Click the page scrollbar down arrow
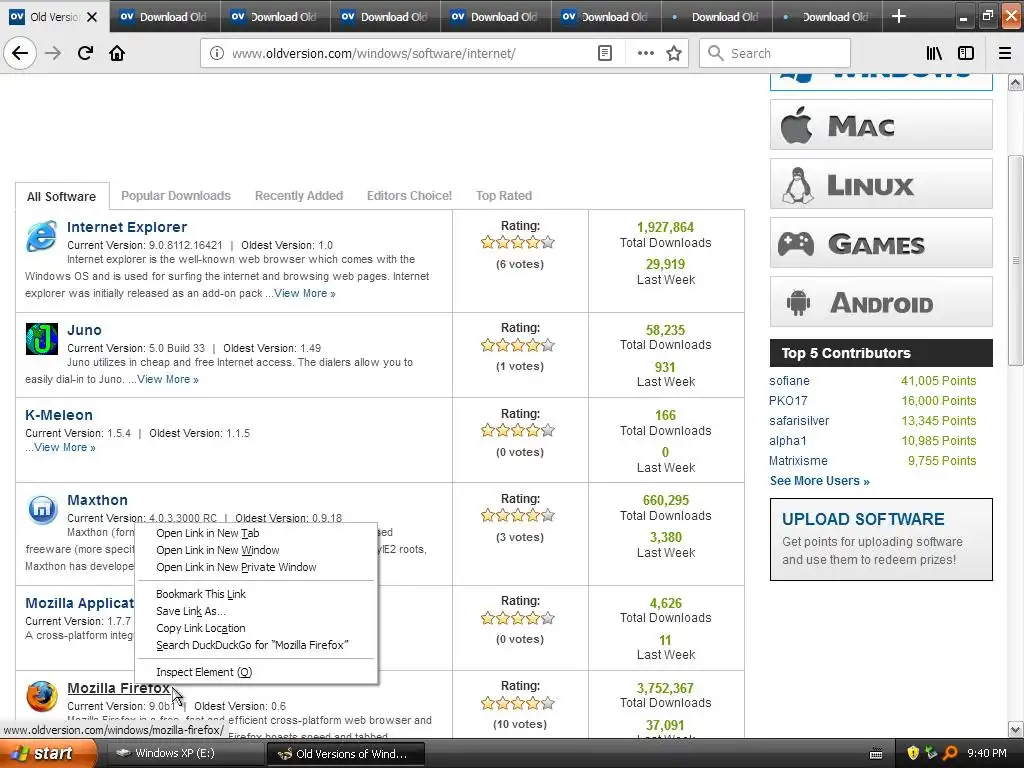The width and height of the screenshot is (1024, 768). click(x=1015, y=729)
